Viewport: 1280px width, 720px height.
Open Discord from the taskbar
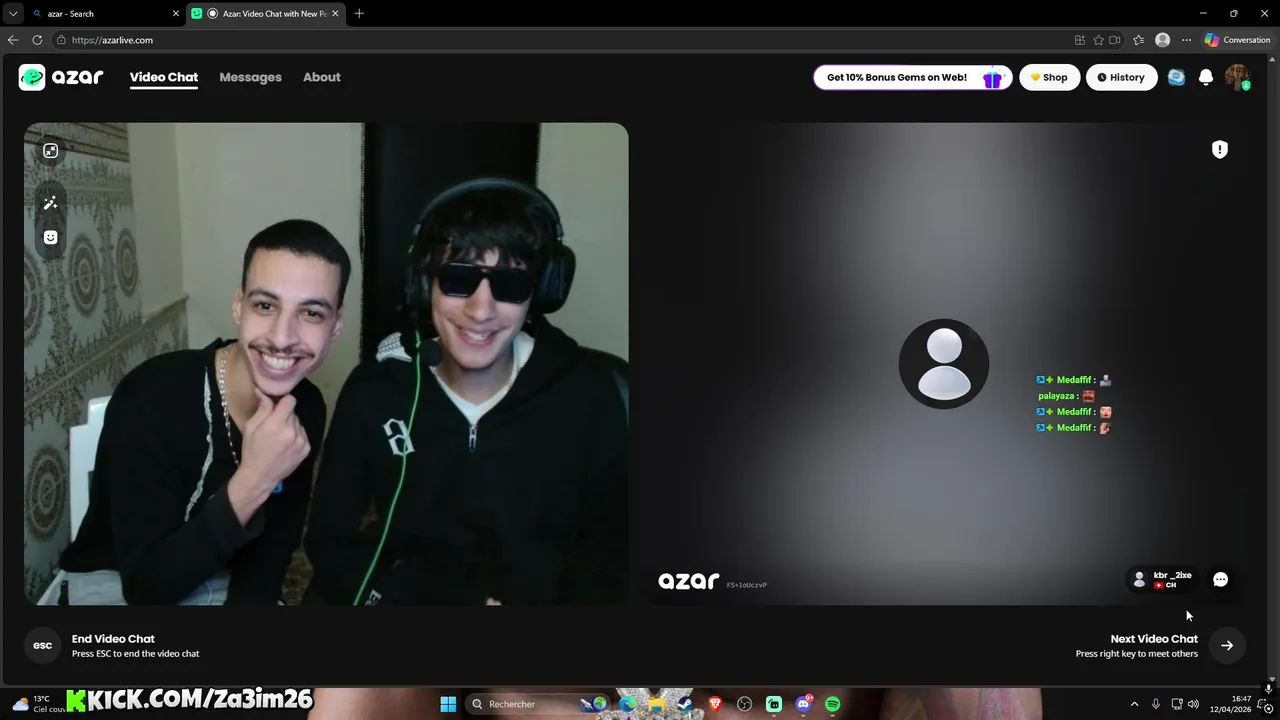803,704
